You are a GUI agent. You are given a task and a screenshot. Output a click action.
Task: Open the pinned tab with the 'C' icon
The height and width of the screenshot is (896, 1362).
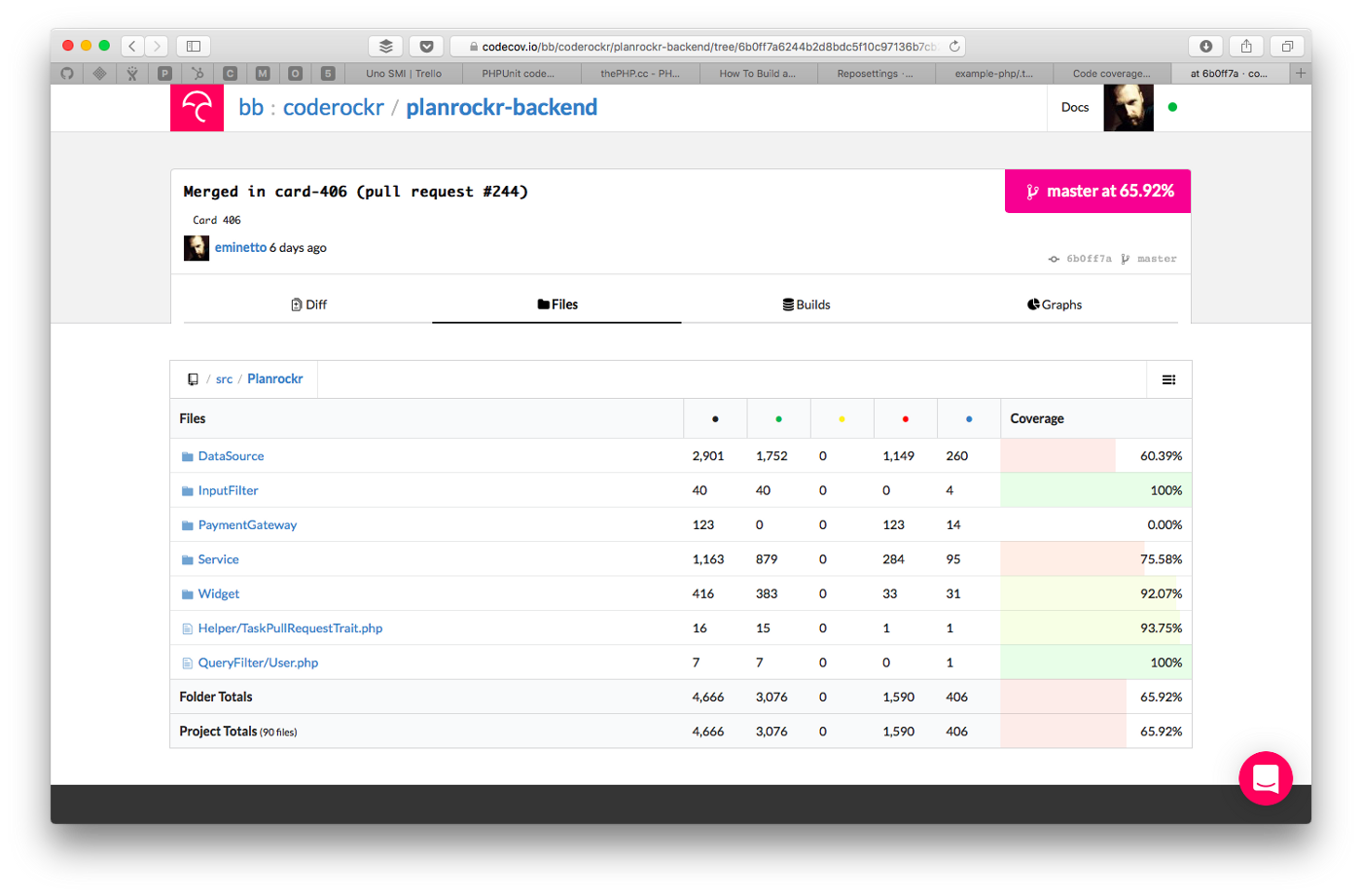tap(230, 73)
